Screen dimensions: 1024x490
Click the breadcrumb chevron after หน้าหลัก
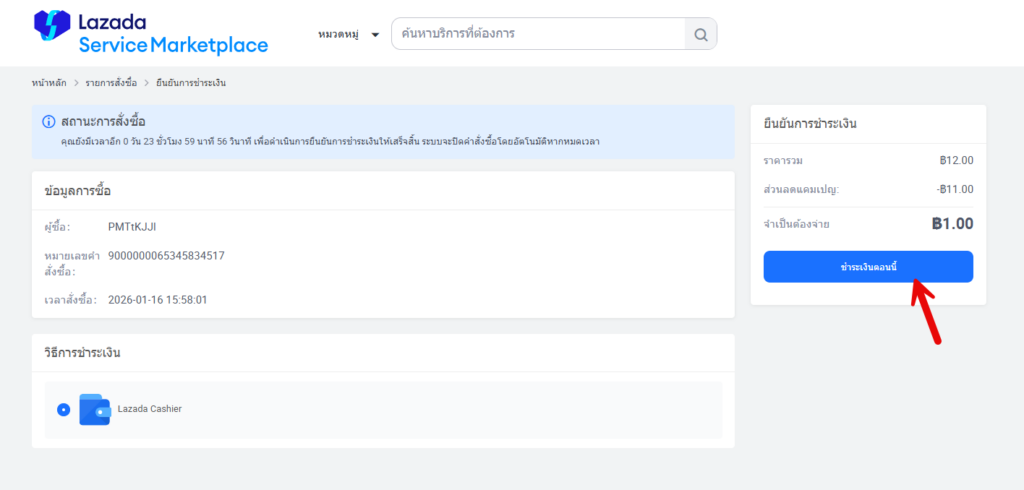coord(75,83)
